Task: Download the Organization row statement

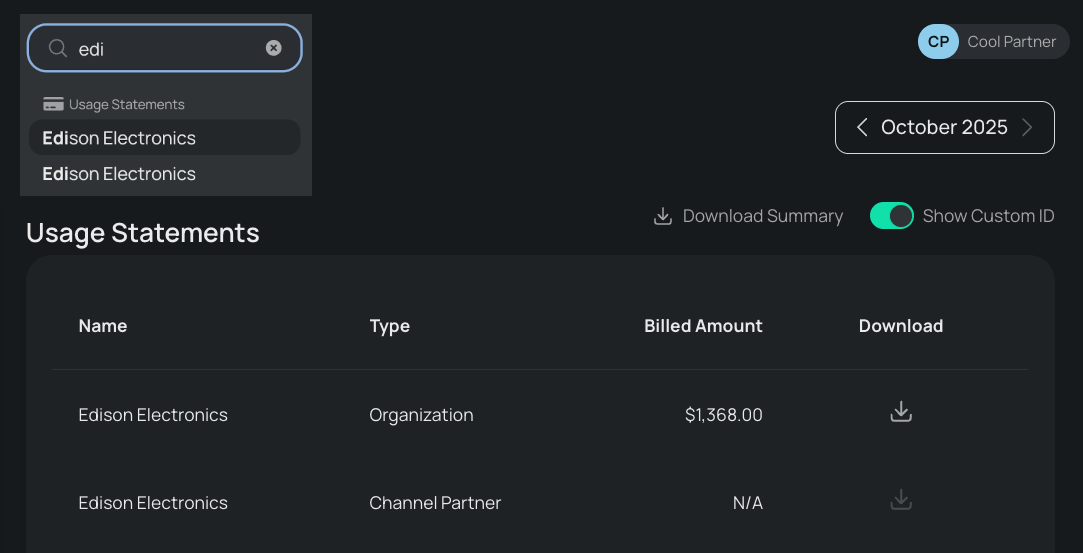Action: [901, 411]
